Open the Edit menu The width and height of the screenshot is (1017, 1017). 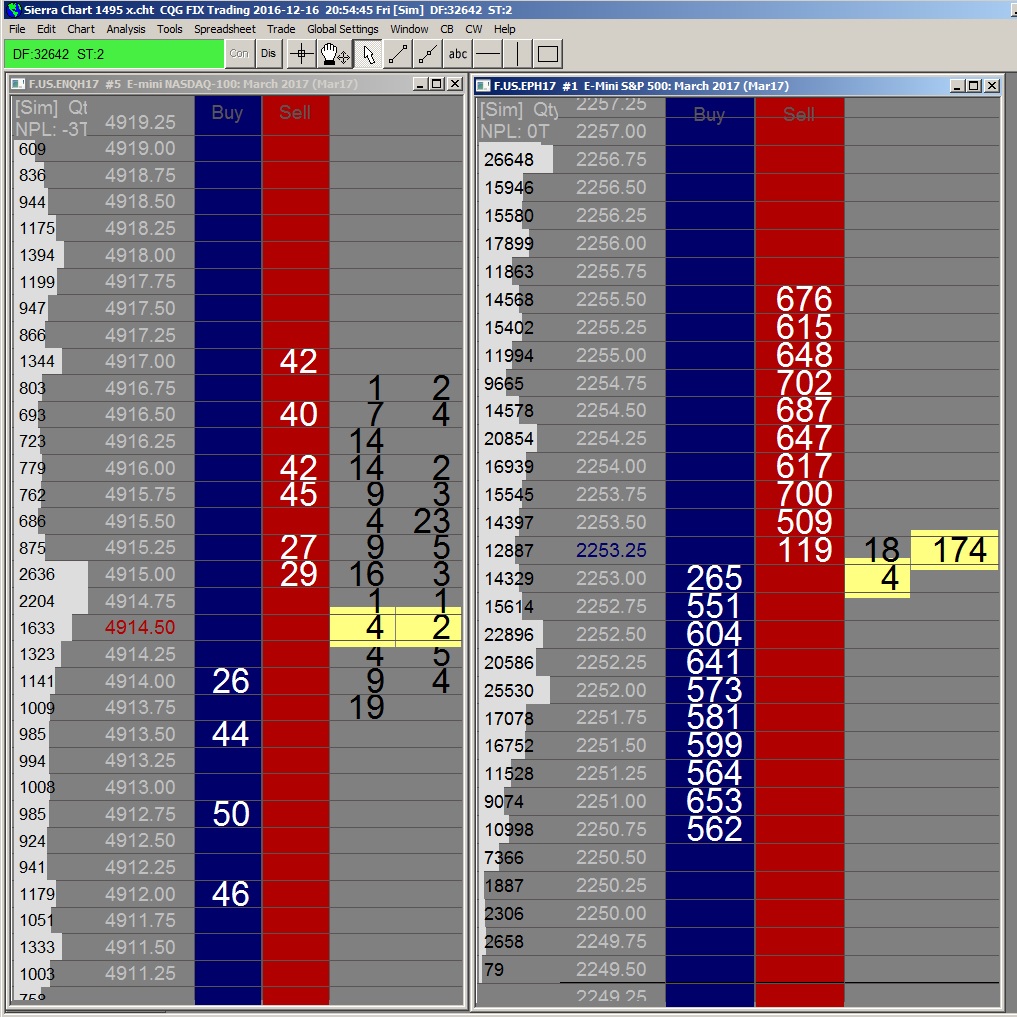pos(46,29)
